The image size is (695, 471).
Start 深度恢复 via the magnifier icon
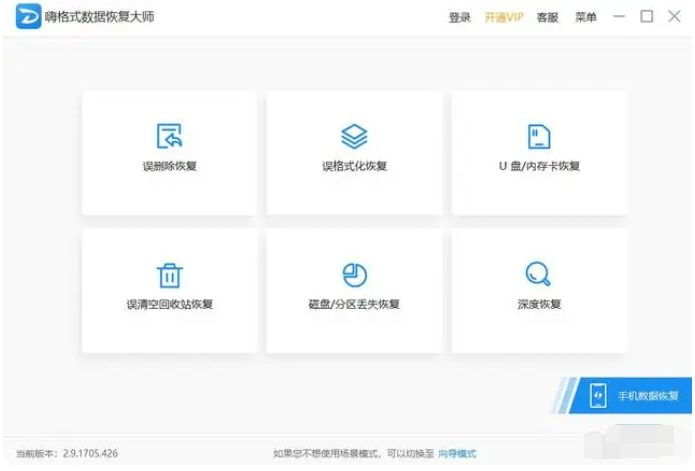[539, 274]
